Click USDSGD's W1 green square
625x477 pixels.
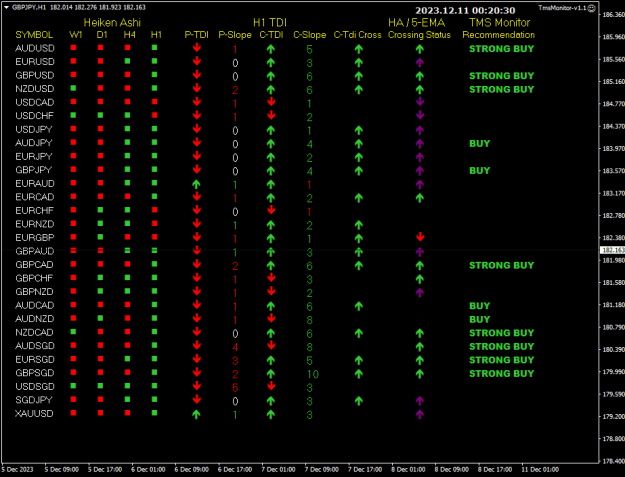[73, 386]
